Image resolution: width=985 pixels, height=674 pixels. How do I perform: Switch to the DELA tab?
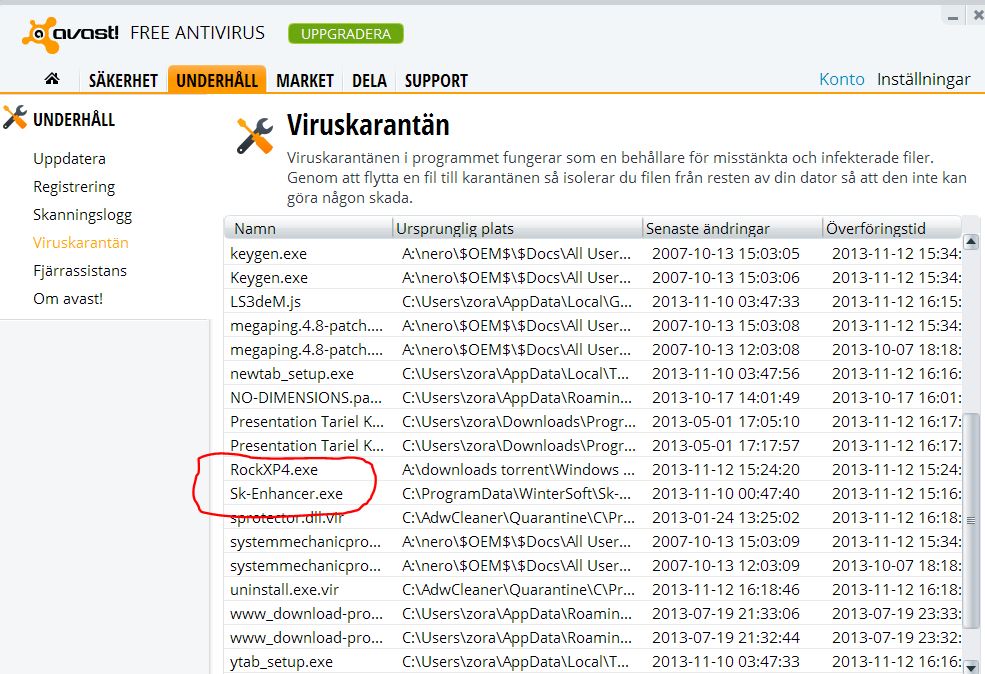(x=369, y=80)
